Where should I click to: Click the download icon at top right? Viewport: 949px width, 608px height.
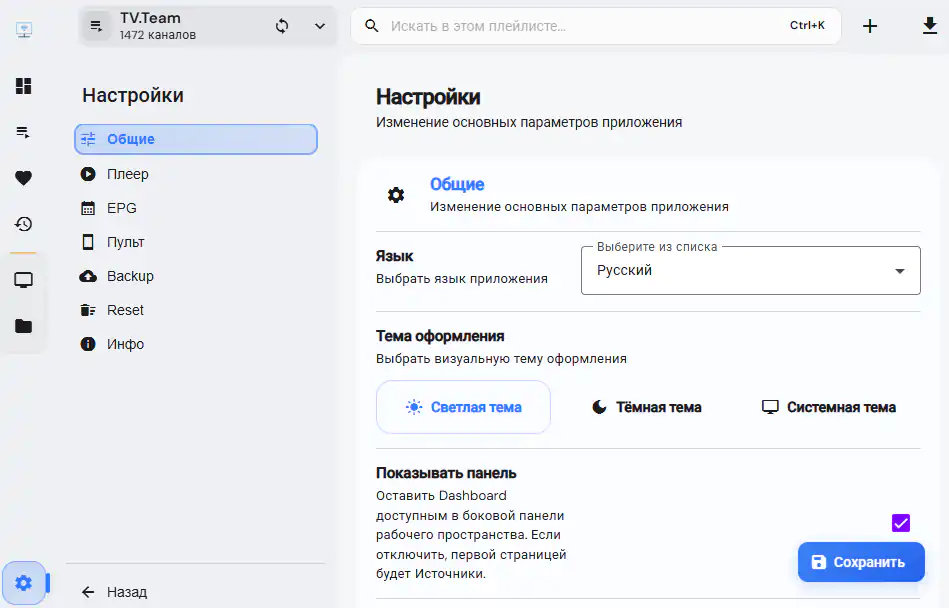(x=930, y=26)
